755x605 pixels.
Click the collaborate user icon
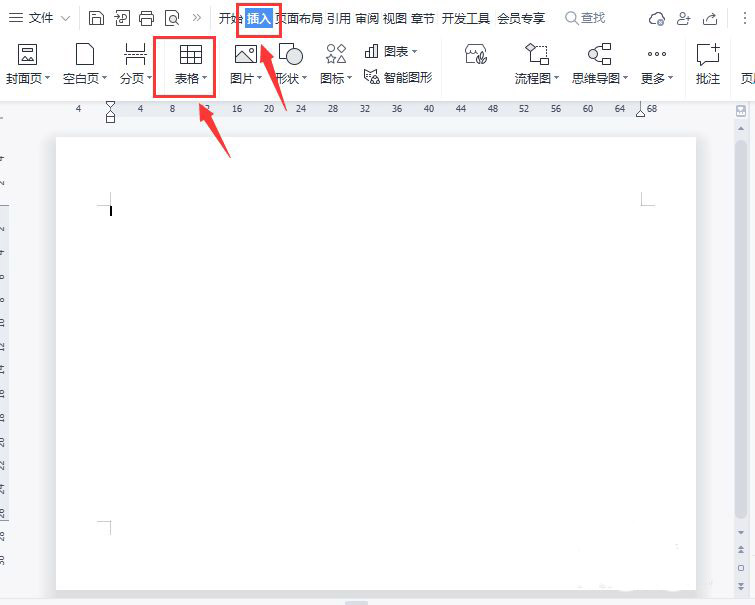tap(683, 19)
